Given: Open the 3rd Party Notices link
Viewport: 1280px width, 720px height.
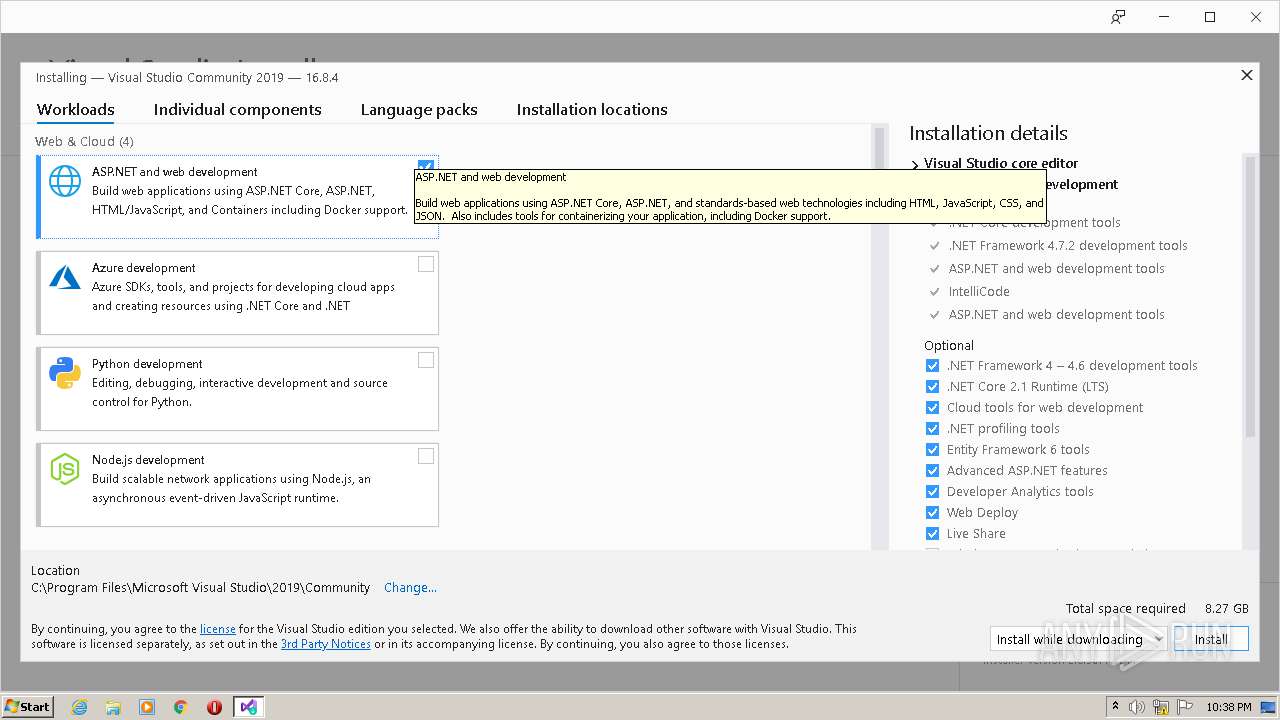Looking at the screenshot, I should tap(326, 644).
